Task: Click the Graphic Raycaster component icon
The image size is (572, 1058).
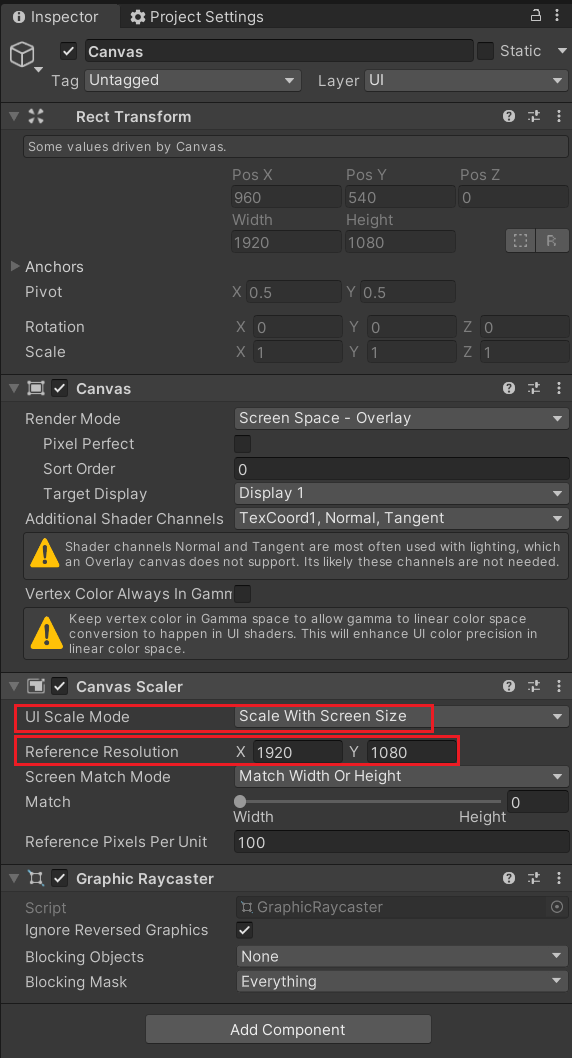Action: [x=36, y=879]
